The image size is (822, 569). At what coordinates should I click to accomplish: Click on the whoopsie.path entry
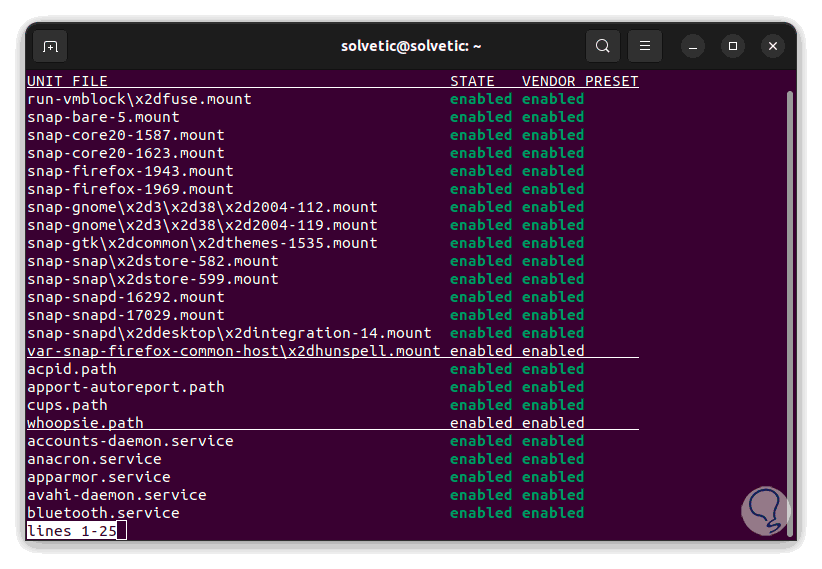click(x=85, y=423)
